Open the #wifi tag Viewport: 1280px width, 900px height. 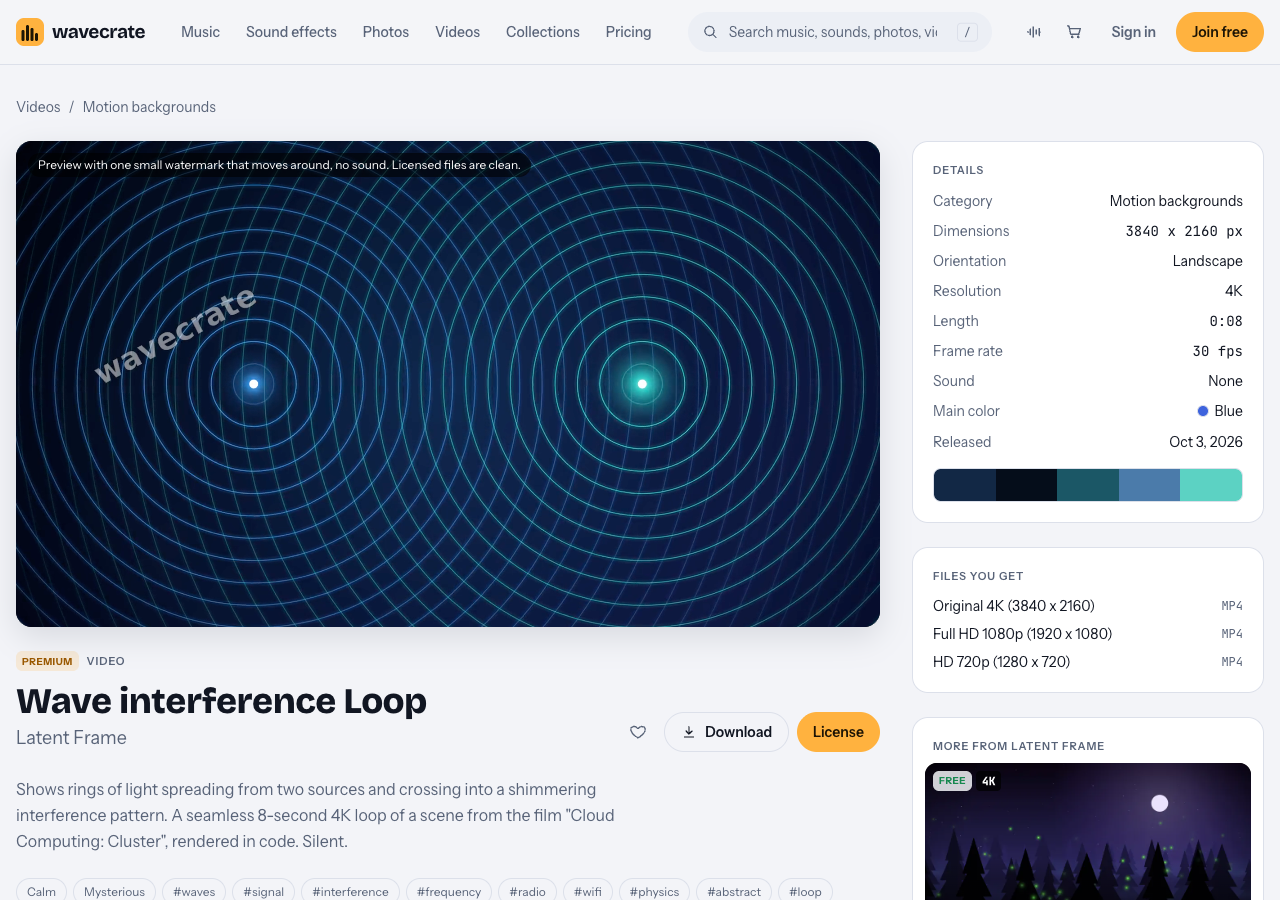pyautogui.click(x=588, y=891)
